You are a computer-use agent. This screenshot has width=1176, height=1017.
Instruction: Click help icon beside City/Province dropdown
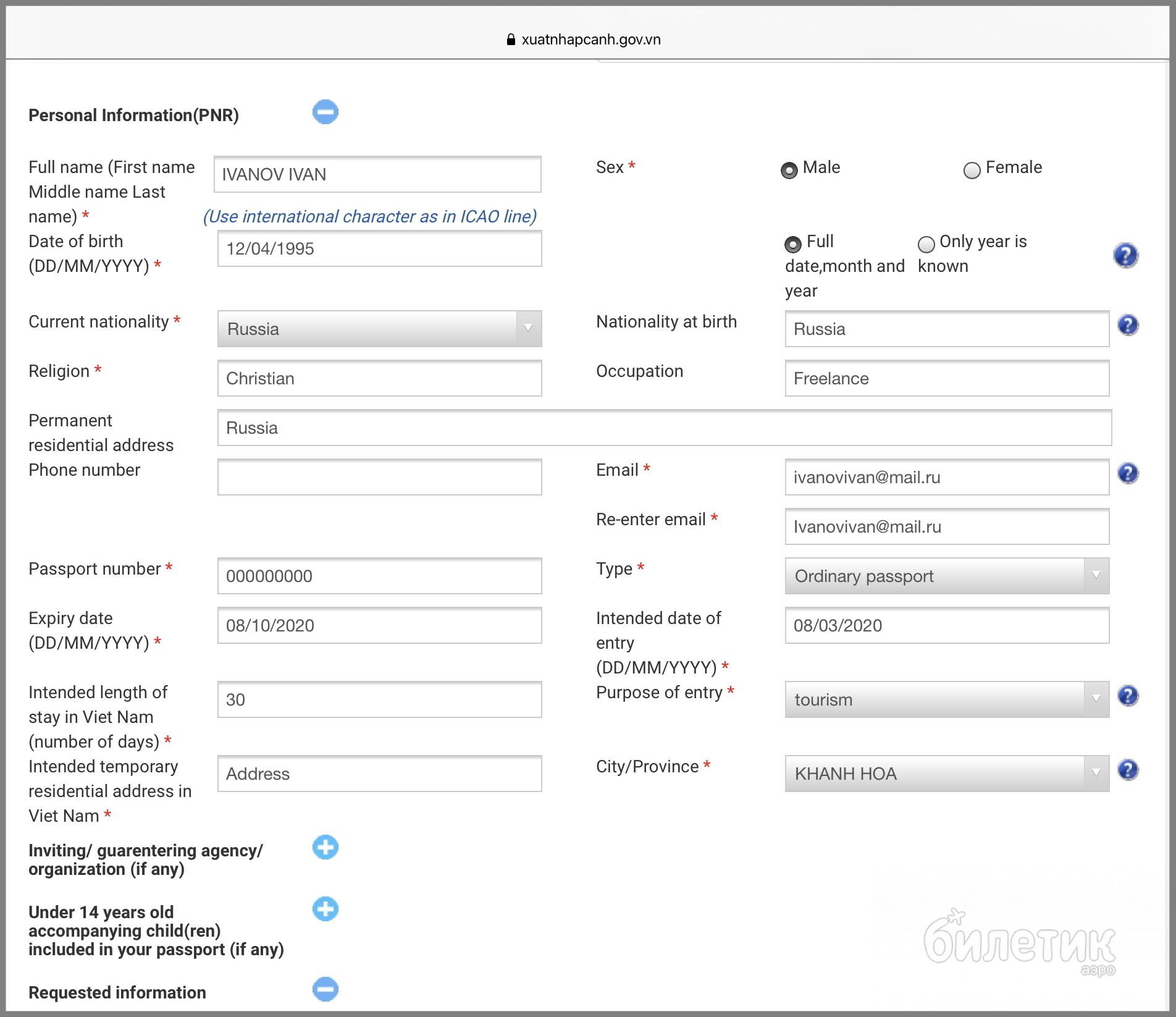pyautogui.click(x=1128, y=770)
